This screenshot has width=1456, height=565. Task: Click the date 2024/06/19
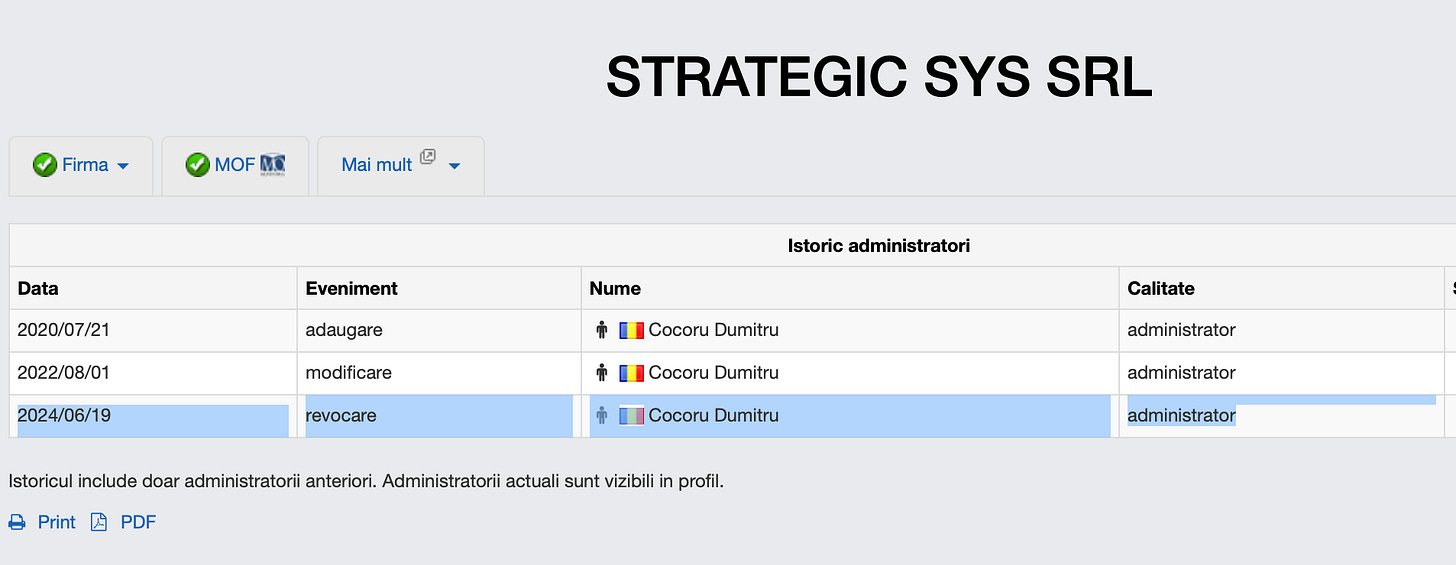coord(64,416)
